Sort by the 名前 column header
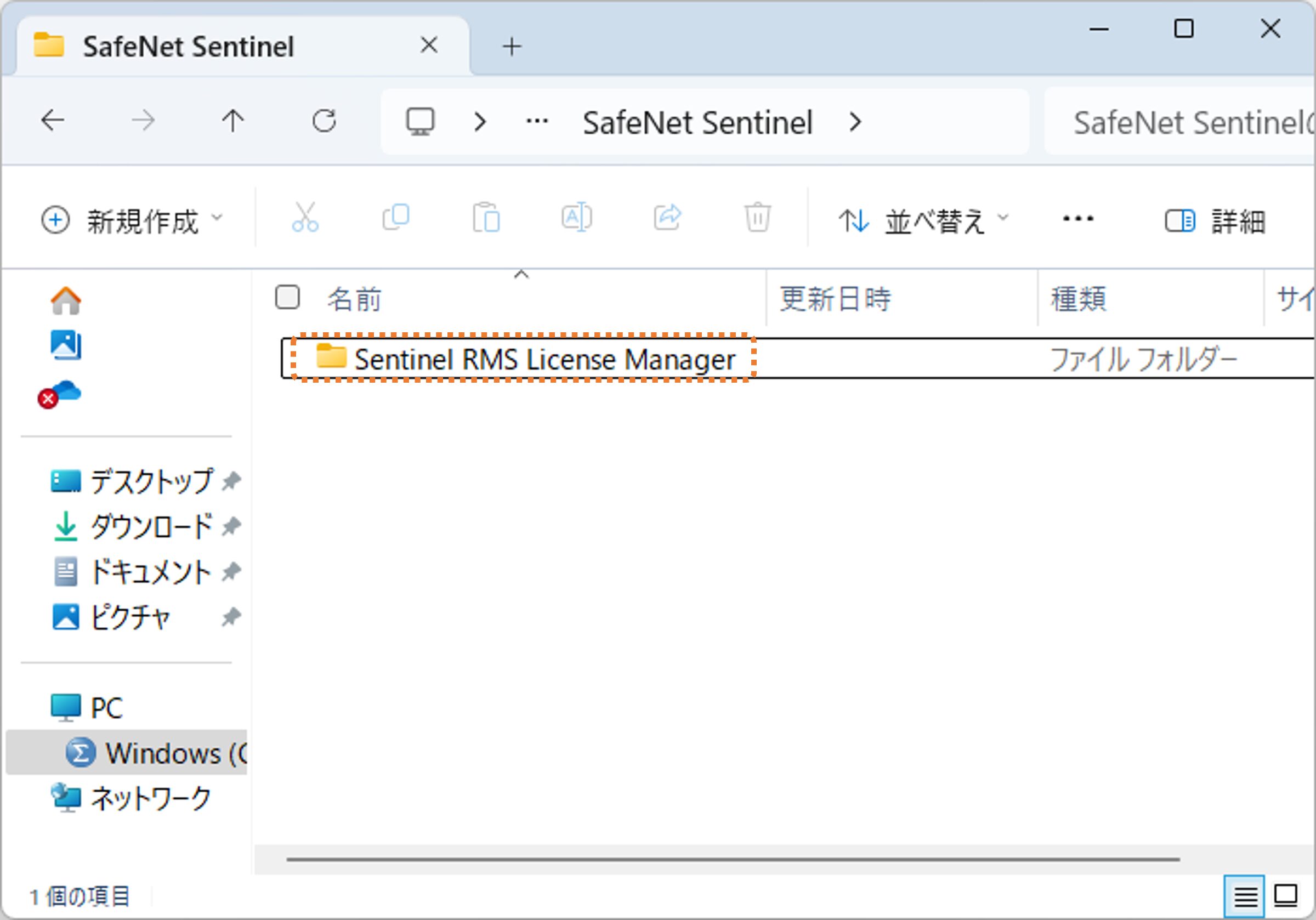The image size is (1316, 920). pyautogui.click(x=354, y=299)
